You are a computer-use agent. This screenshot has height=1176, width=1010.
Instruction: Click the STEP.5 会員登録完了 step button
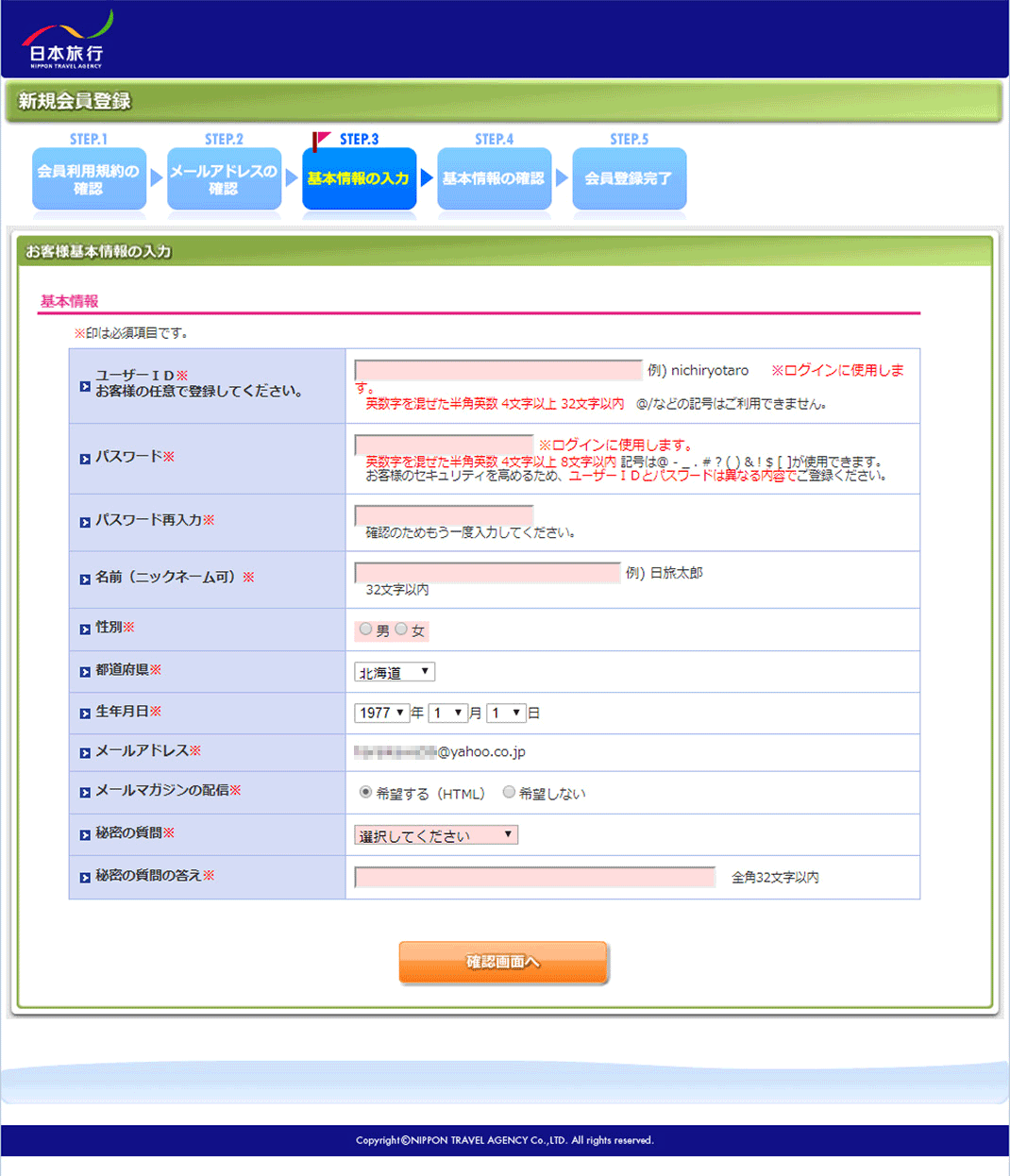click(x=629, y=179)
